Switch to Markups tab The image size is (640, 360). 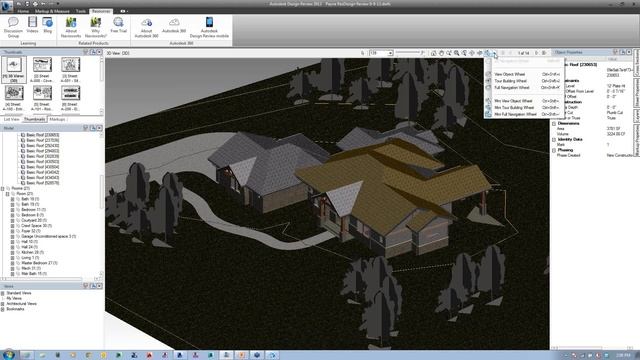pyautogui.click(x=57, y=119)
